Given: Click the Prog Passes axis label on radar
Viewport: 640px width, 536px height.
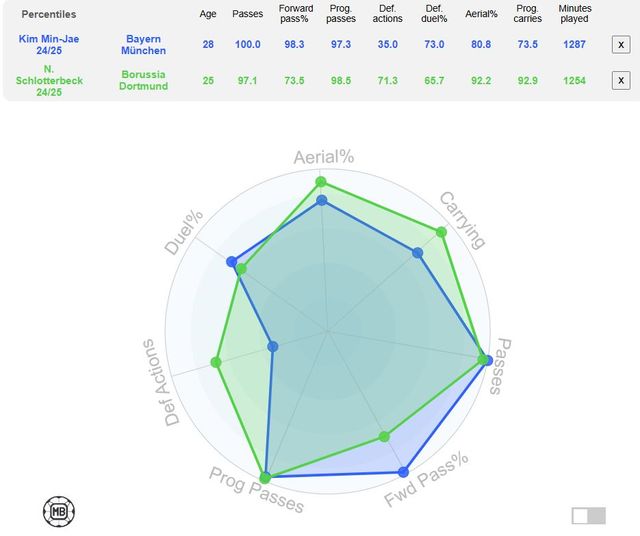Looking at the screenshot, I should pos(256,490).
